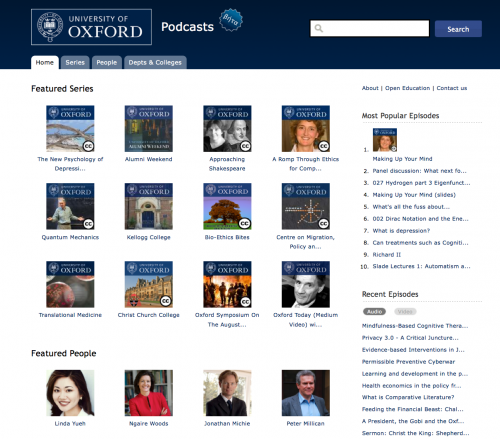The width and height of the screenshot is (500, 439).
Task: Click the Linda Yueh name link
Action: pyautogui.click(x=70, y=424)
